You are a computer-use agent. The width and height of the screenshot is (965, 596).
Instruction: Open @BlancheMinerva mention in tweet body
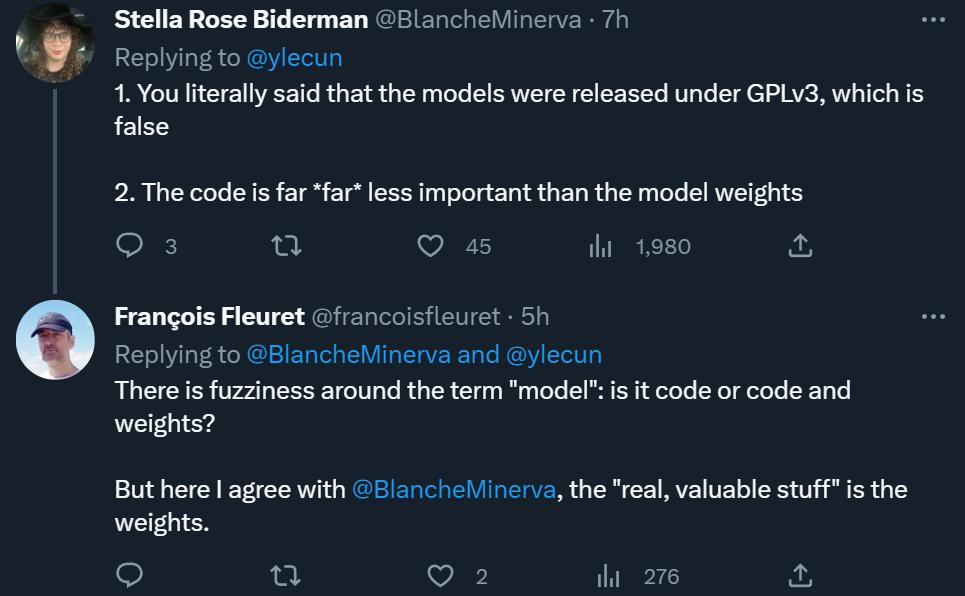[x=454, y=489]
